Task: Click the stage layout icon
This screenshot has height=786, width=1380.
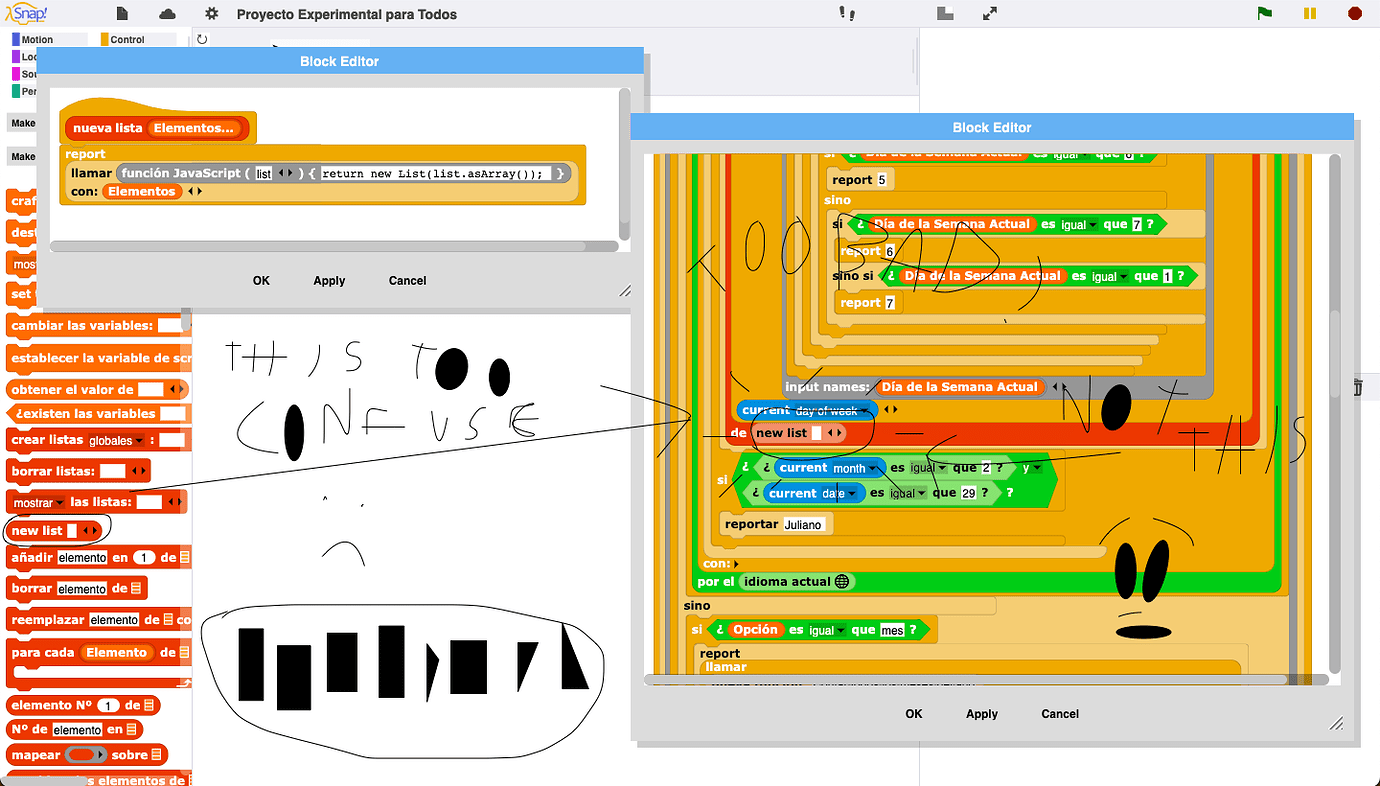Action: [944, 13]
